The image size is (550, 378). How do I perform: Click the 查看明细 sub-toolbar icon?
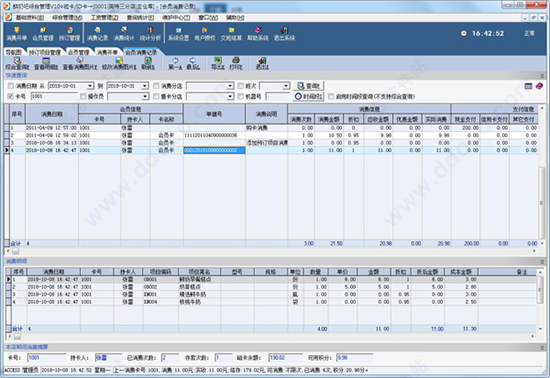(46, 63)
